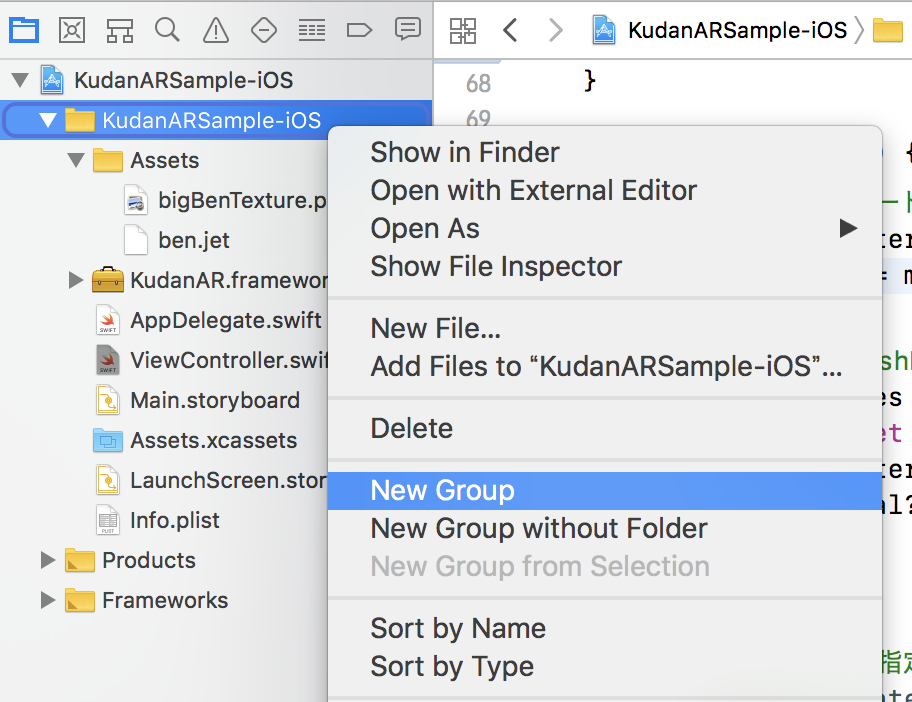912x702 pixels.
Task: Choose Open with External Editor
Action: tap(605, 190)
